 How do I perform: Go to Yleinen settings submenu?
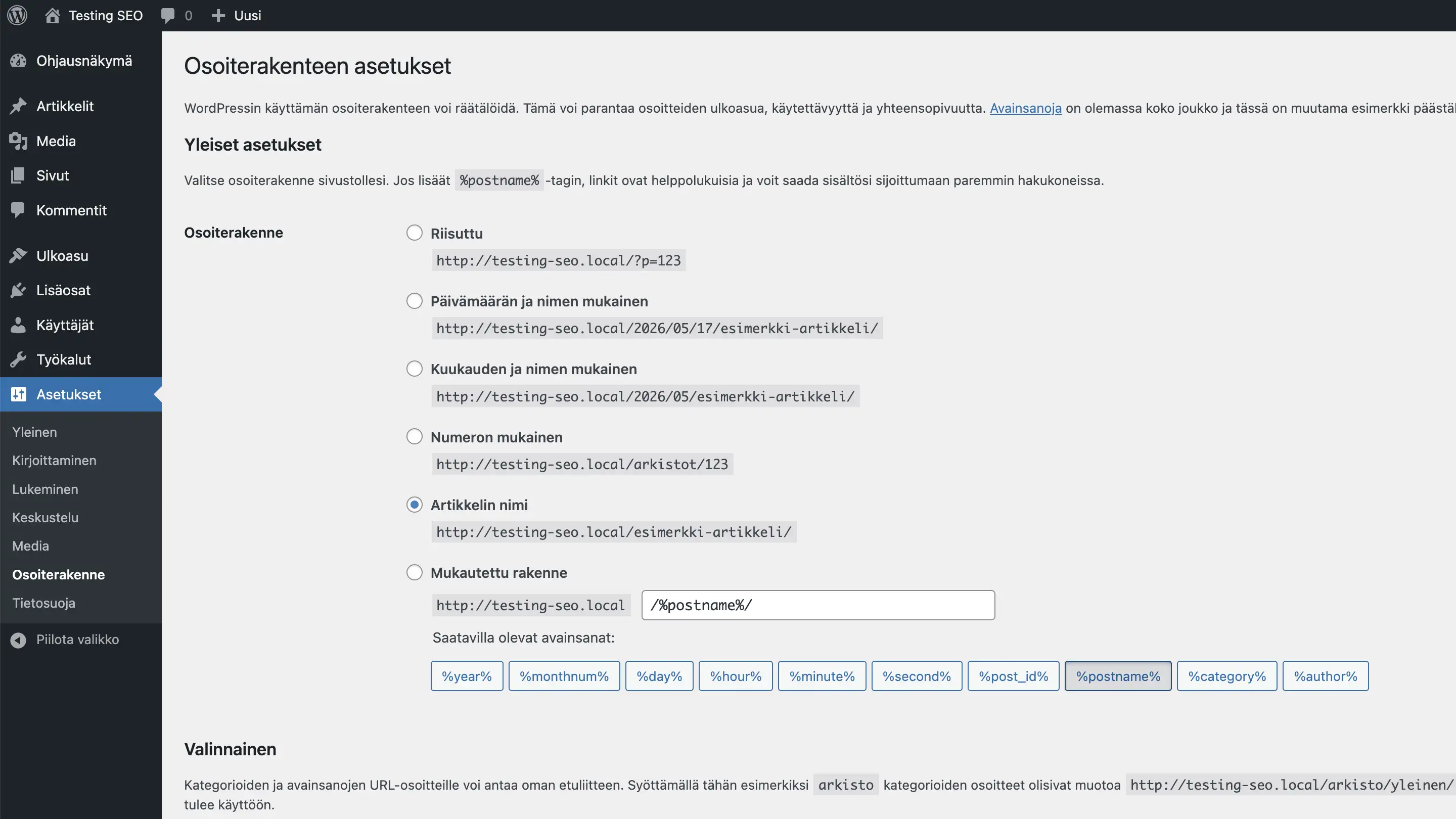34,432
